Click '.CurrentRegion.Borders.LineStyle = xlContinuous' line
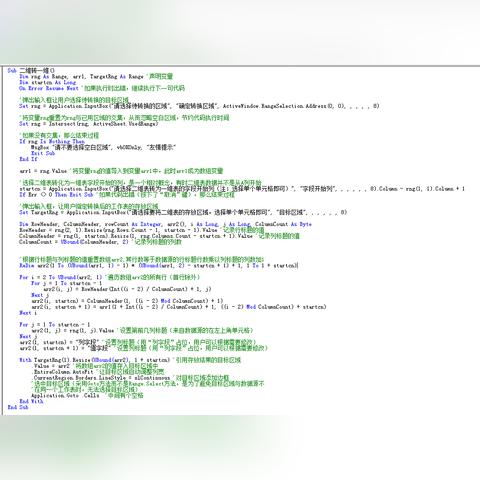Viewport: 480px width, 480px height. (x=131, y=378)
